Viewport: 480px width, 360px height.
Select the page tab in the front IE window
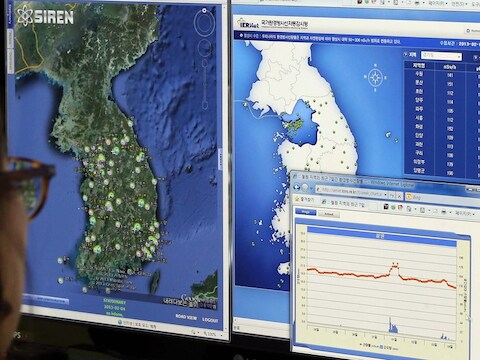[x=343, y=203]
